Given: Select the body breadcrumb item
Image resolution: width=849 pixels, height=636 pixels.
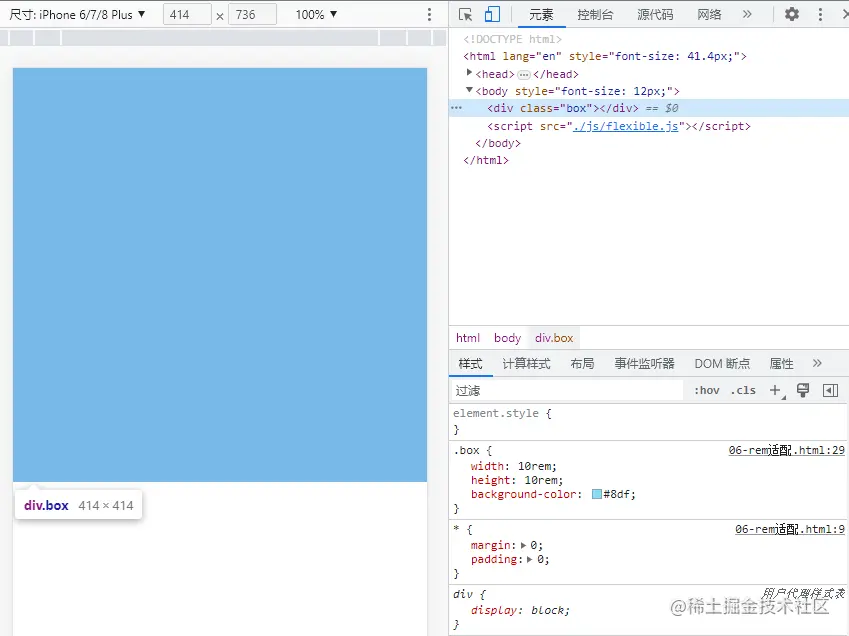Looking at the screenshot, I should (507, 337).
